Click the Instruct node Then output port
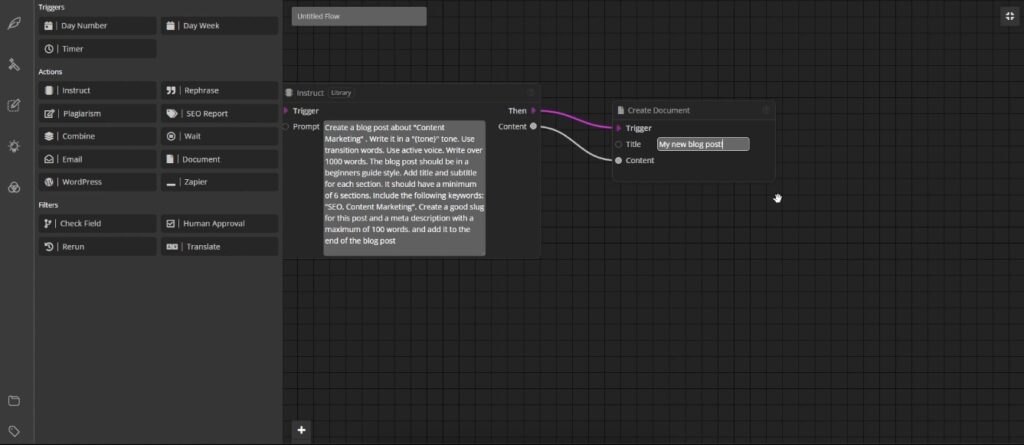The image size is (1024, 445). (534, 110)
